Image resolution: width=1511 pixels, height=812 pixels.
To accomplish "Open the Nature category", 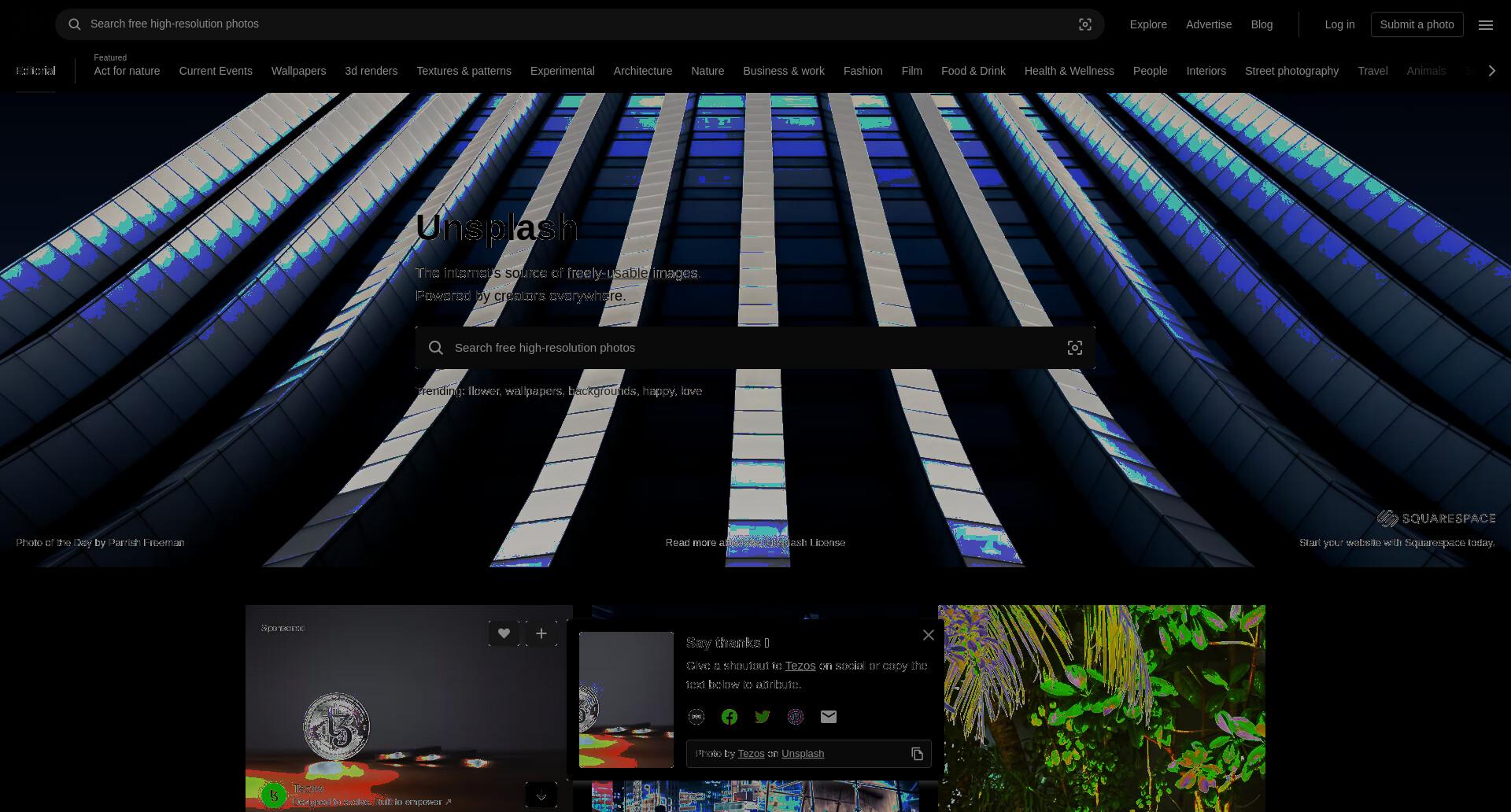I will [x=707, y=71].
